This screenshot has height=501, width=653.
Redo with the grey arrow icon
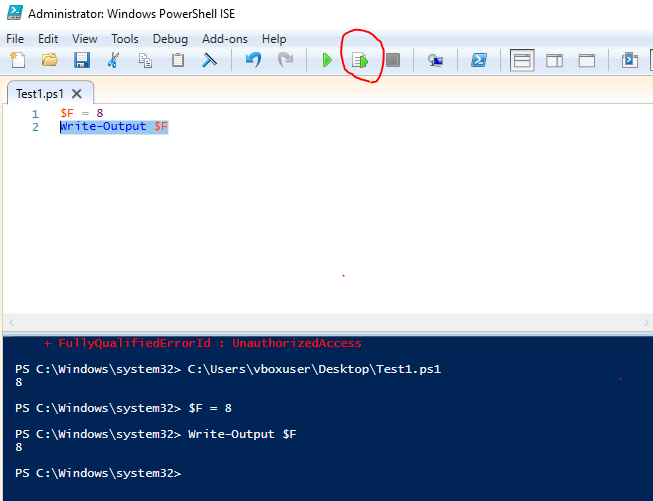(286, 60)
